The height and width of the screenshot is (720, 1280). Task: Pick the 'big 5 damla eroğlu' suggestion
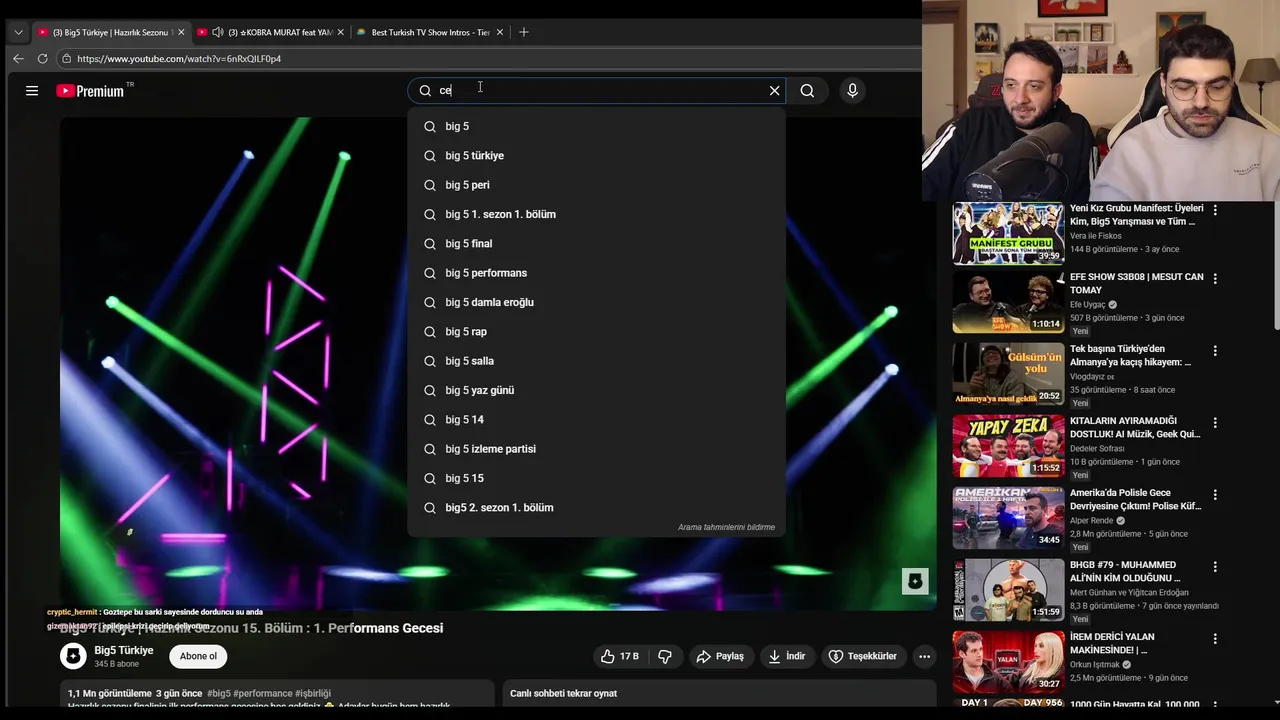[x=596, y=302]
